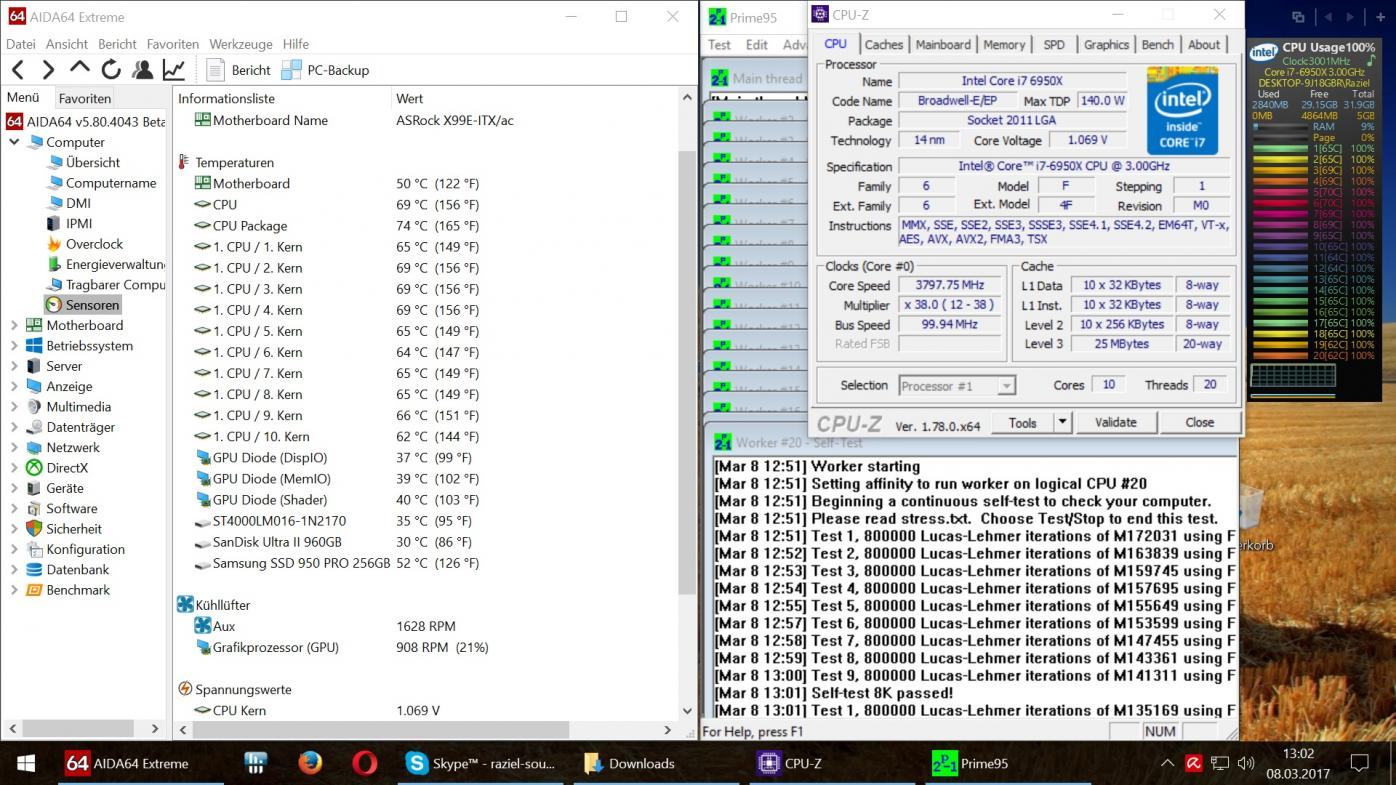The width and height of the screenshot is (1396, 785).
Task: Open Skype taskbar button
Action: point(483,763)
